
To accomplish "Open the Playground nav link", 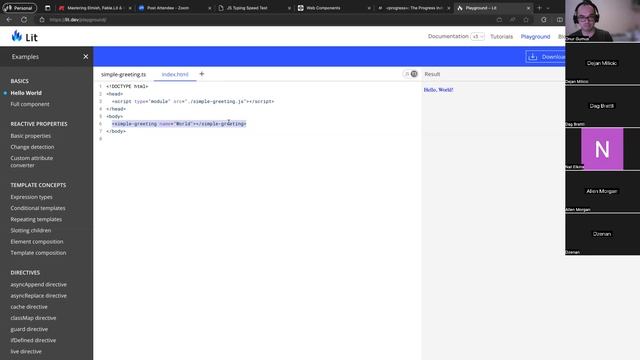I will [x=535, y=36].
